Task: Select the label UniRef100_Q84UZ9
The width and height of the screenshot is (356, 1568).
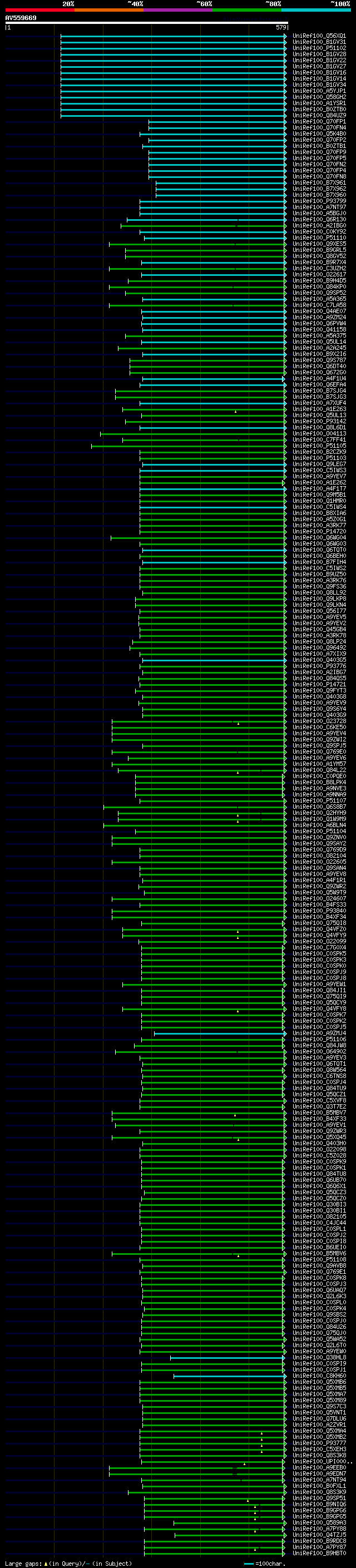Action: tap(319, 116)
